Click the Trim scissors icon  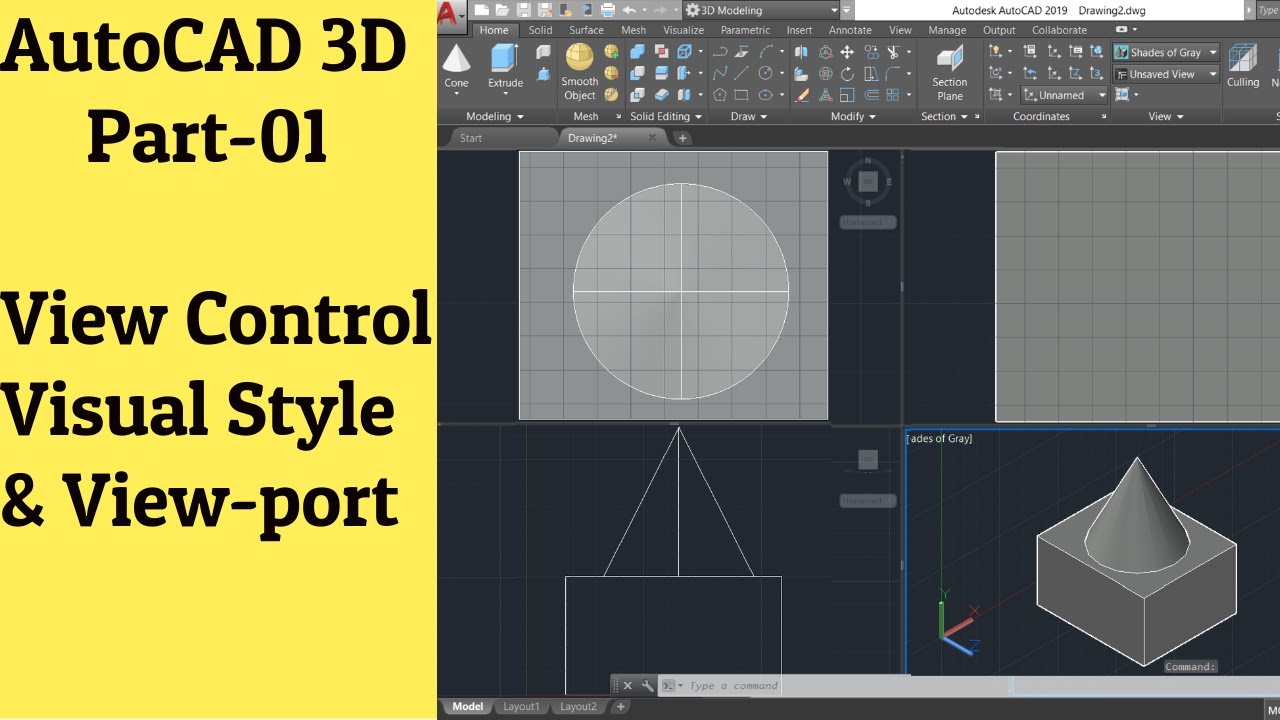pyautogui.click(x=893, y=51)
